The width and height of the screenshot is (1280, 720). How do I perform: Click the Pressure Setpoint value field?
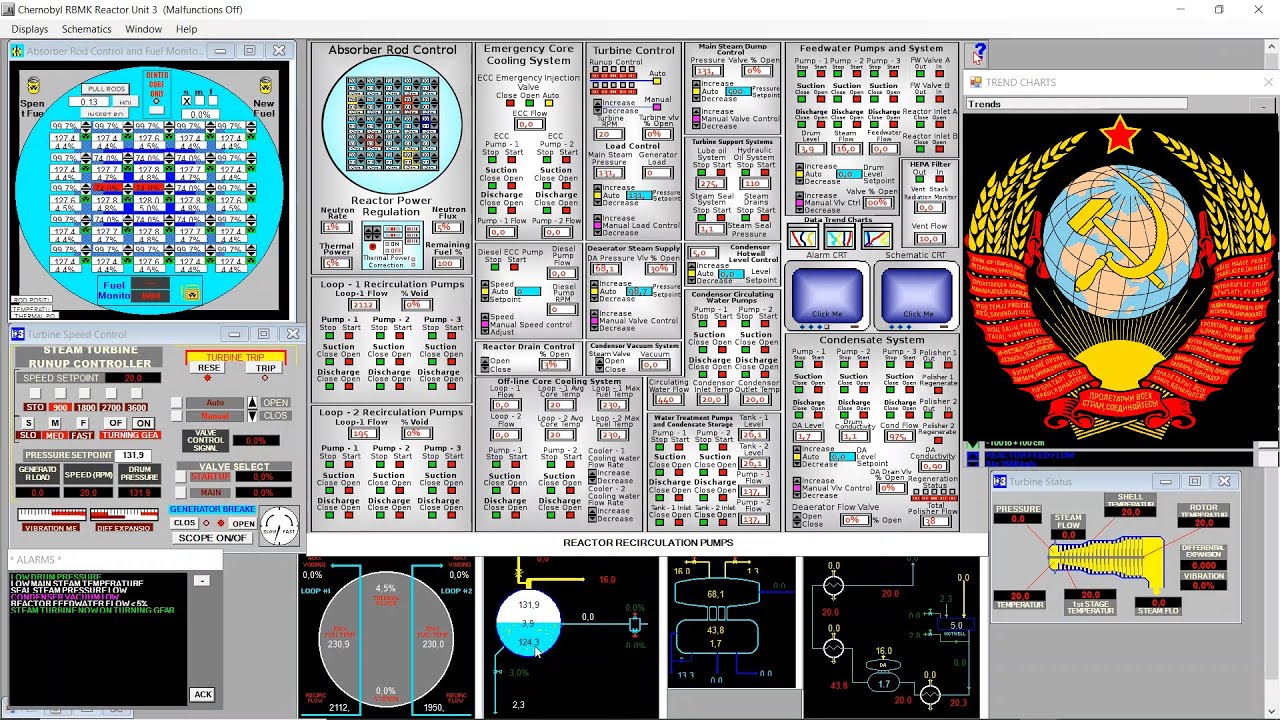[133, 455]
